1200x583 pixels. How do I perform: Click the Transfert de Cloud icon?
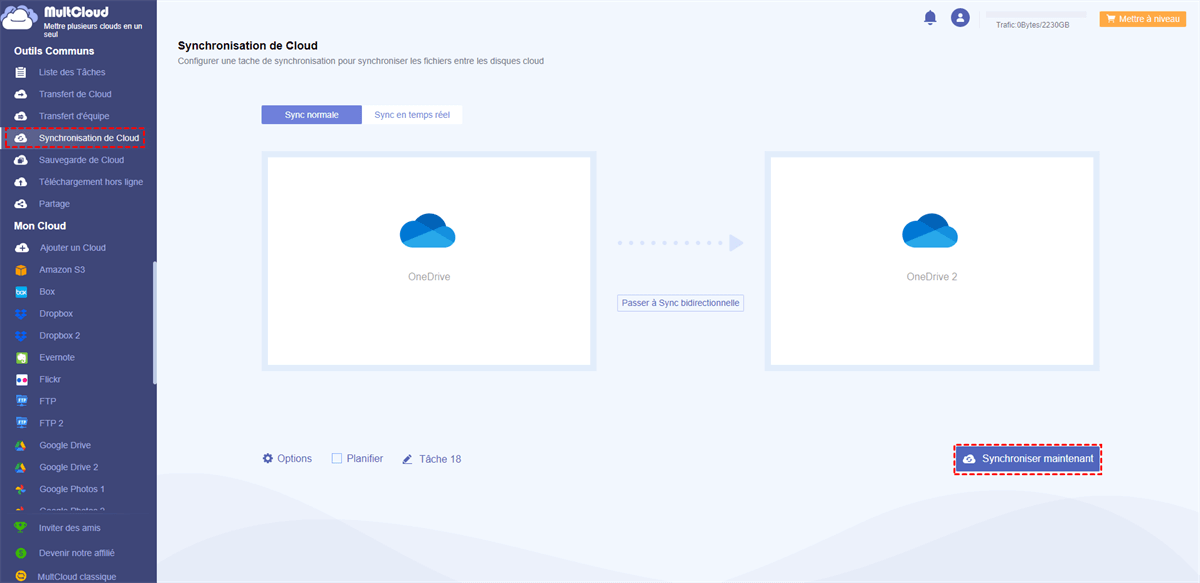point(21,94)
